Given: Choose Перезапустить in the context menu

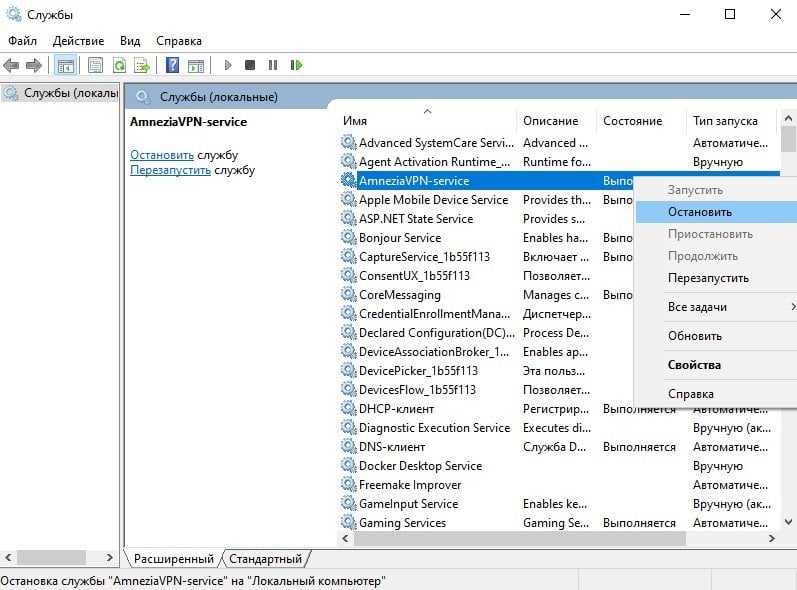Looking at the screenshot, I should tap(716, 278).
